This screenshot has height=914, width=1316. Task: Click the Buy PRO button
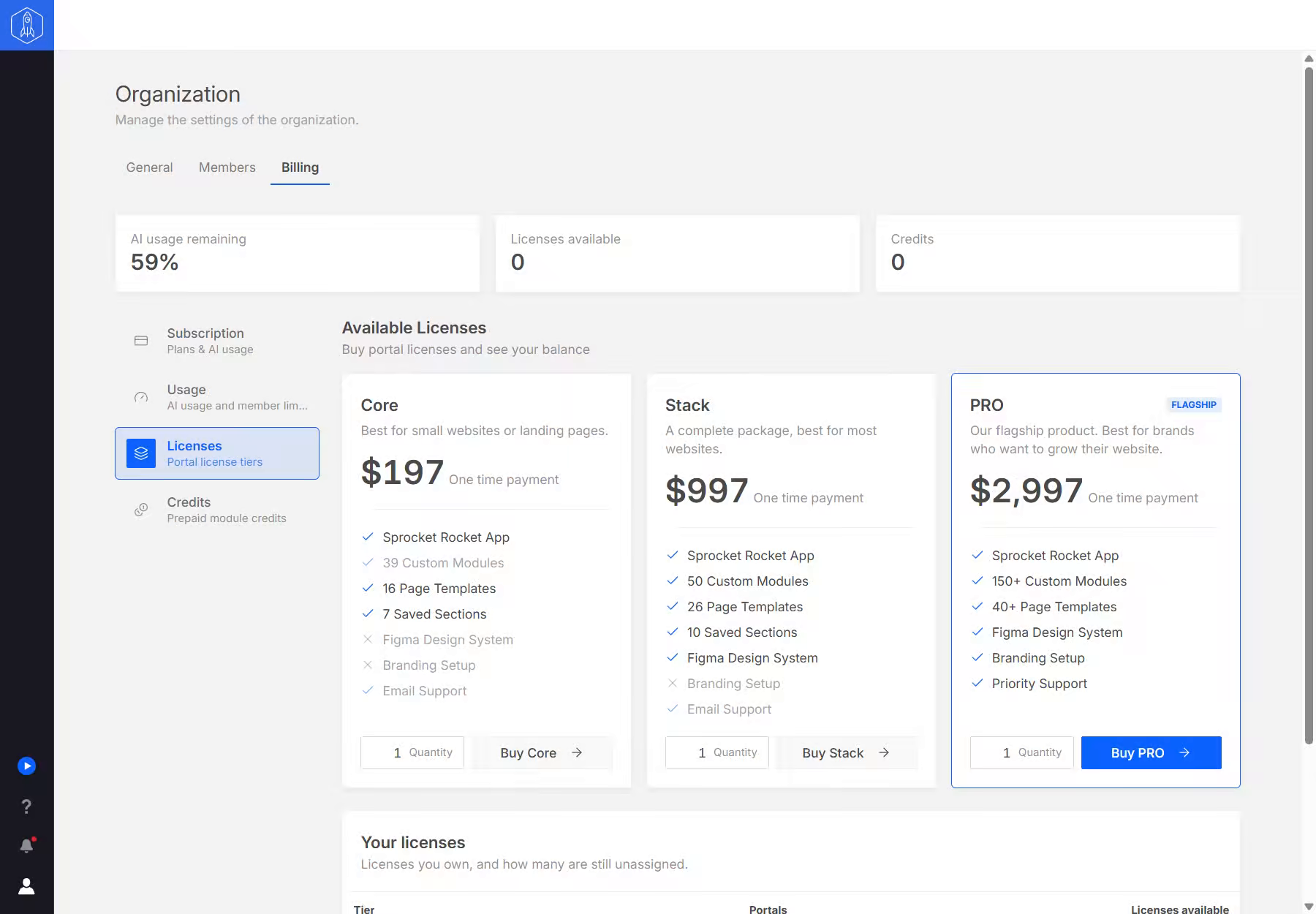(x=1151, y=752)
